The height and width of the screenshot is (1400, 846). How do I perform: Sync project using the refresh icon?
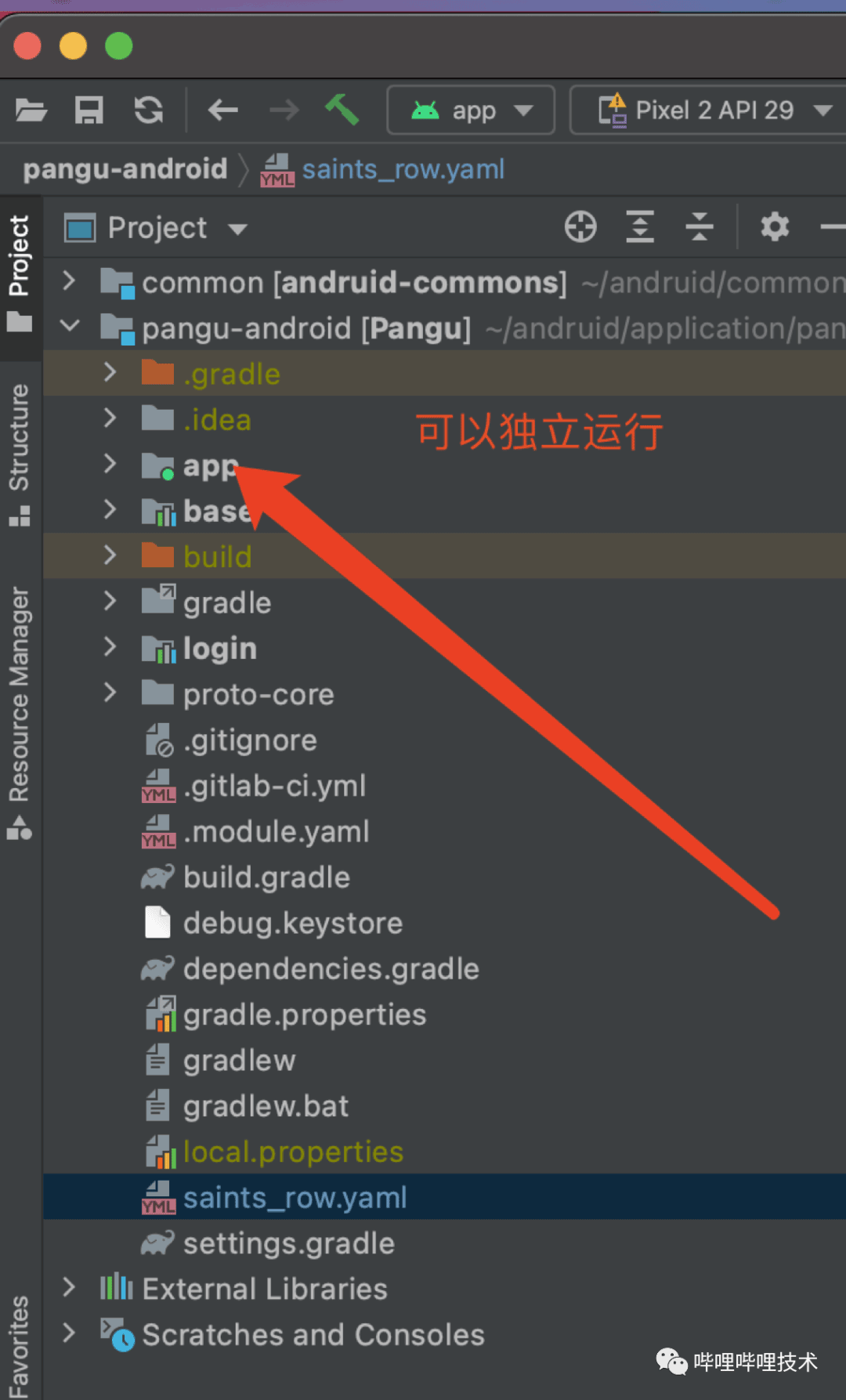tap(148, 110)
